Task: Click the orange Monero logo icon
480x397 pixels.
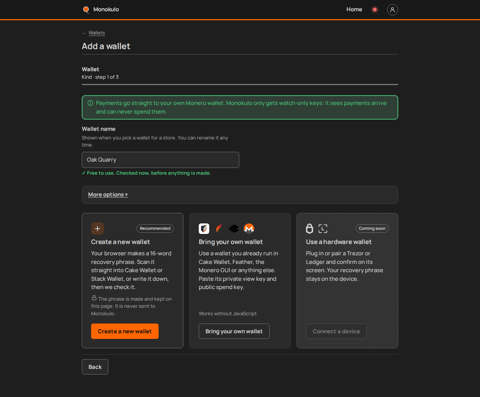Action: 249,228
